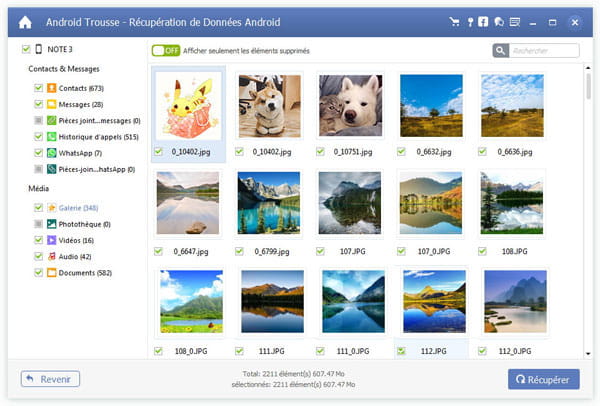Select the Photothèque picture icon
Screen dimensions: 600x406
(51, 224)
